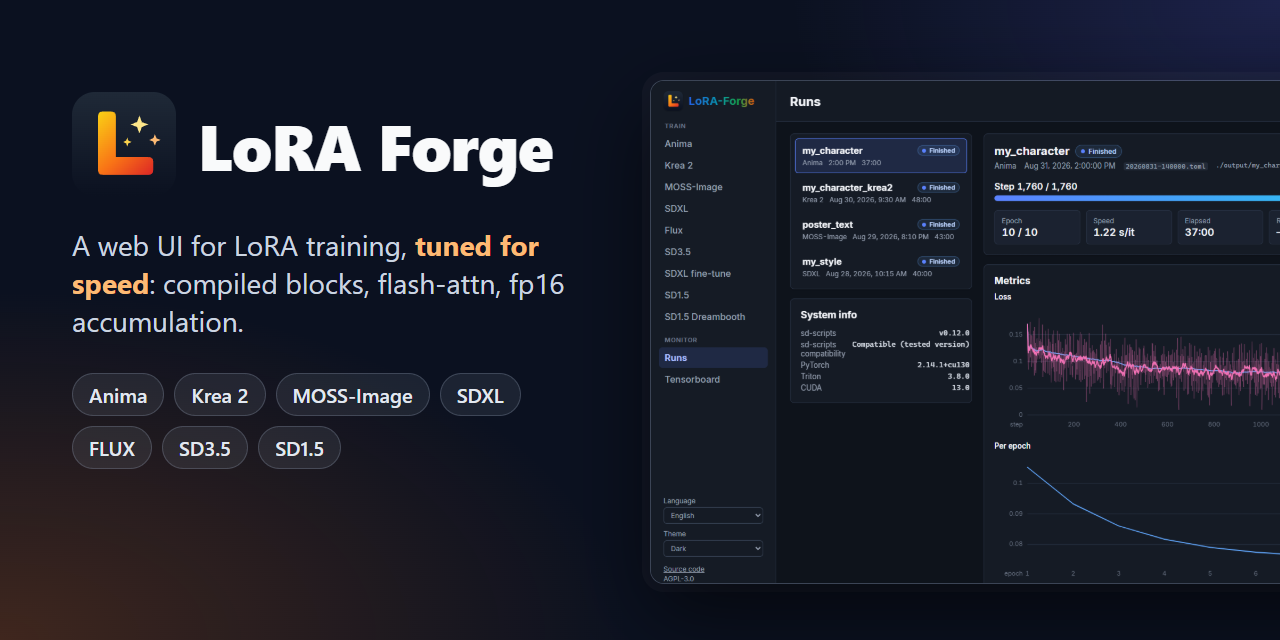Click the 20260831-140000.toml config filename
The image size is (1280, 640).
[1165, 166]
